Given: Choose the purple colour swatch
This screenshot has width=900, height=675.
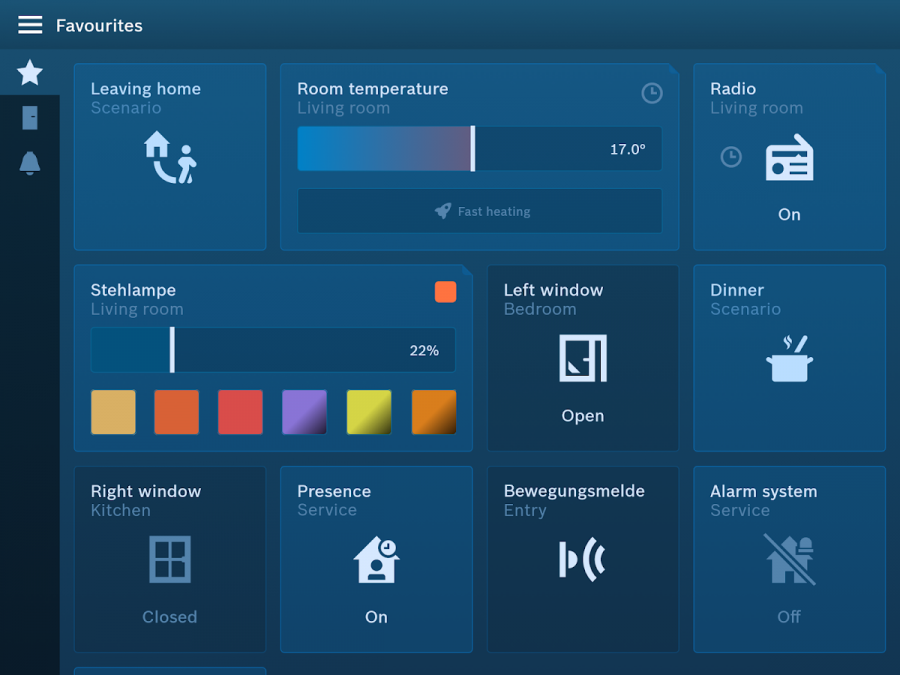Looking at the screenshot, I should coord(304,412).
